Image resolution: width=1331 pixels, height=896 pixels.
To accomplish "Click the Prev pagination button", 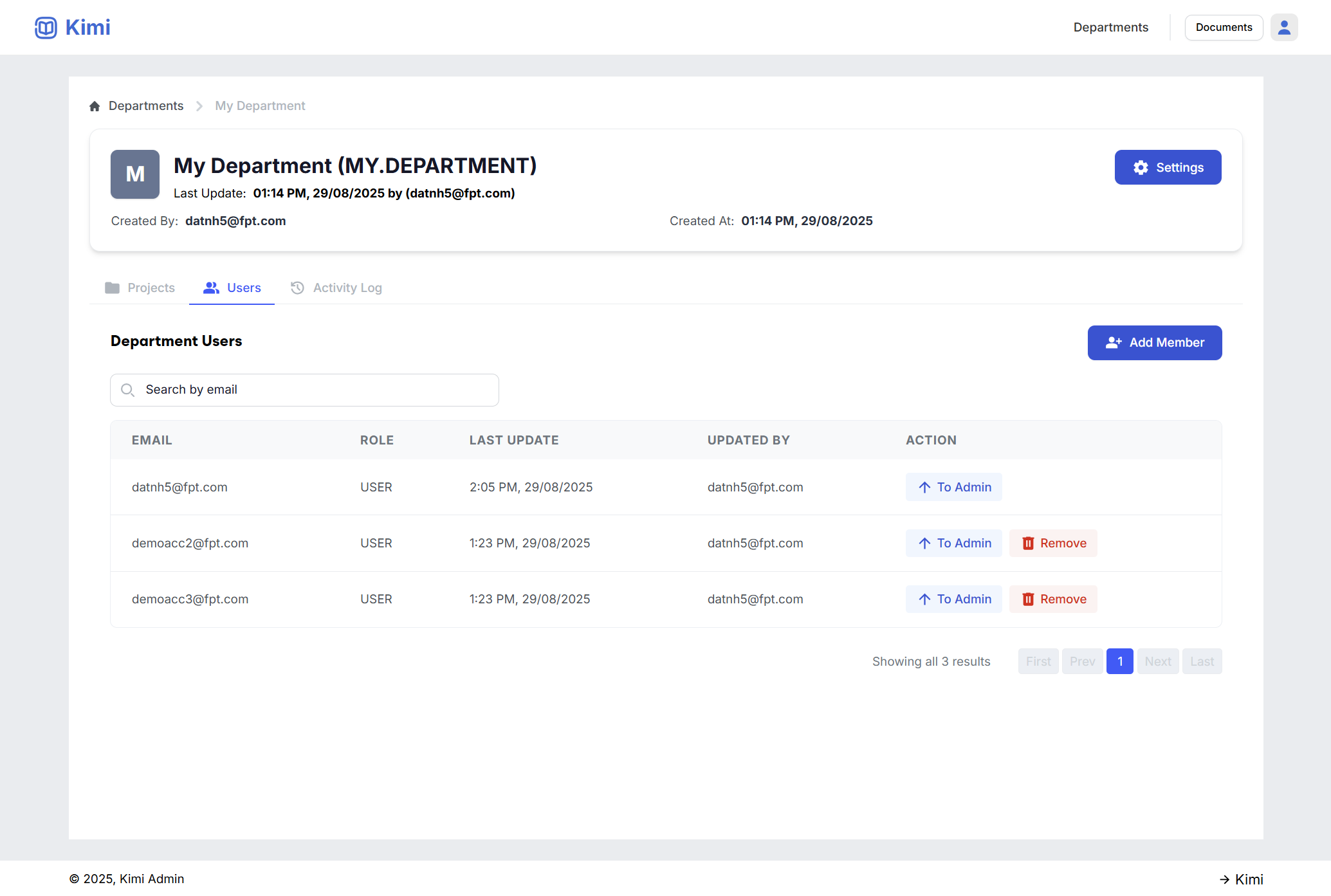I will [1082, 661].
